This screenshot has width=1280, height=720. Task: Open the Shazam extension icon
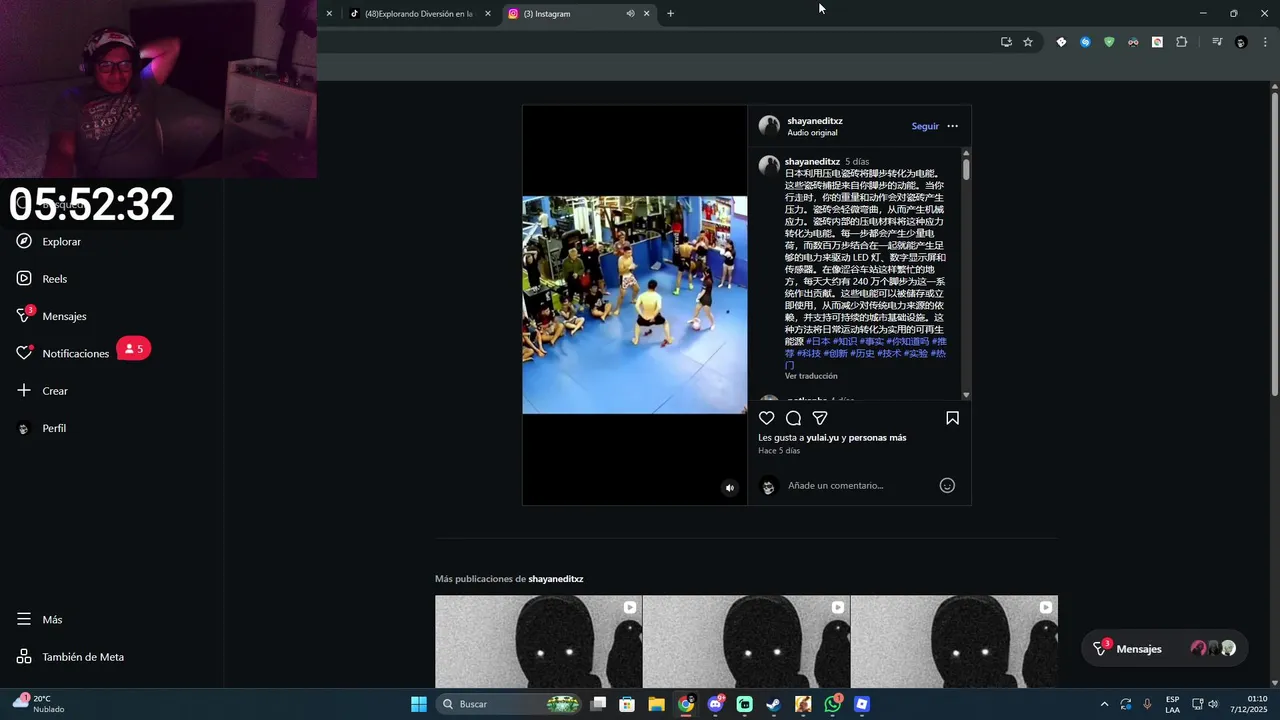(1085, 42)
